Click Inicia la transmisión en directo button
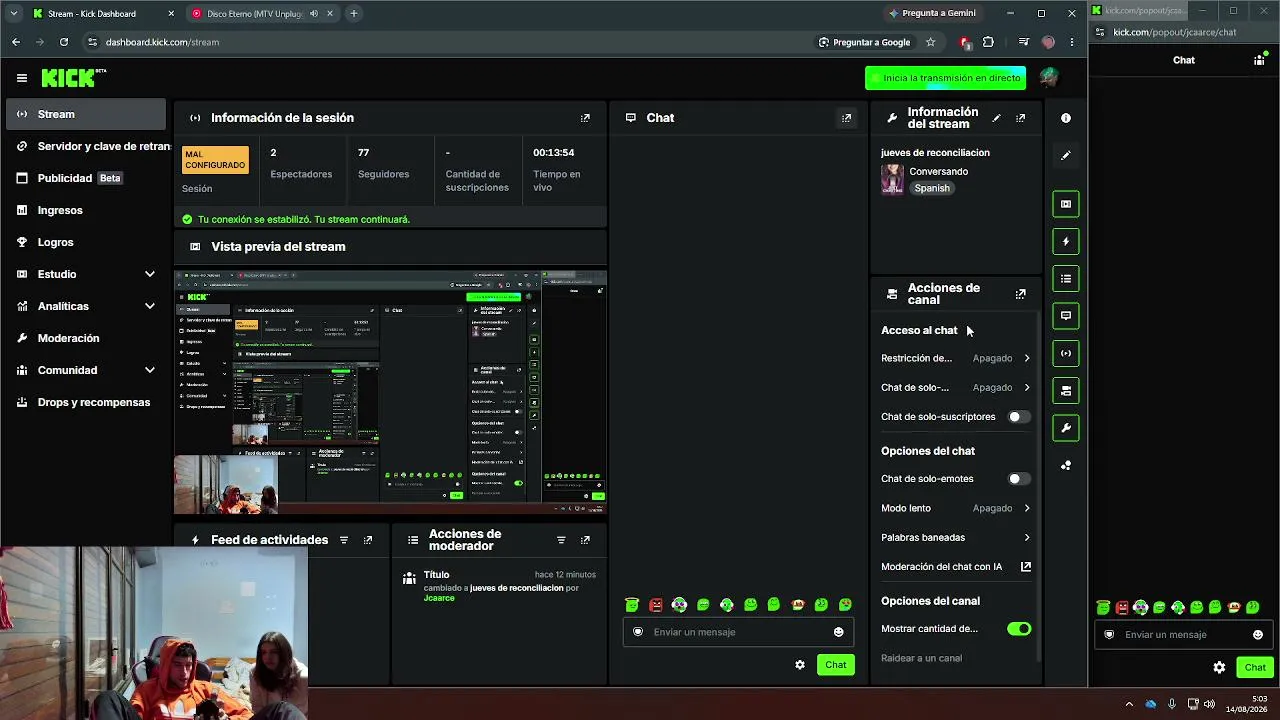This screenshot has height=720, width=1280. pyautogui.click(x=945, y=78)
